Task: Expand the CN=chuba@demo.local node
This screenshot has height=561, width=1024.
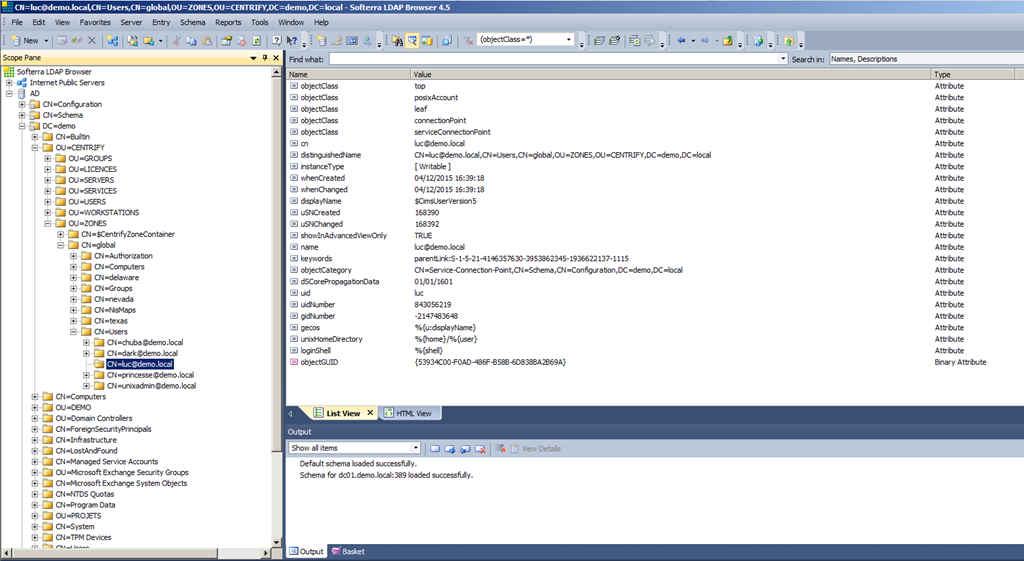Action: [86, 343]
